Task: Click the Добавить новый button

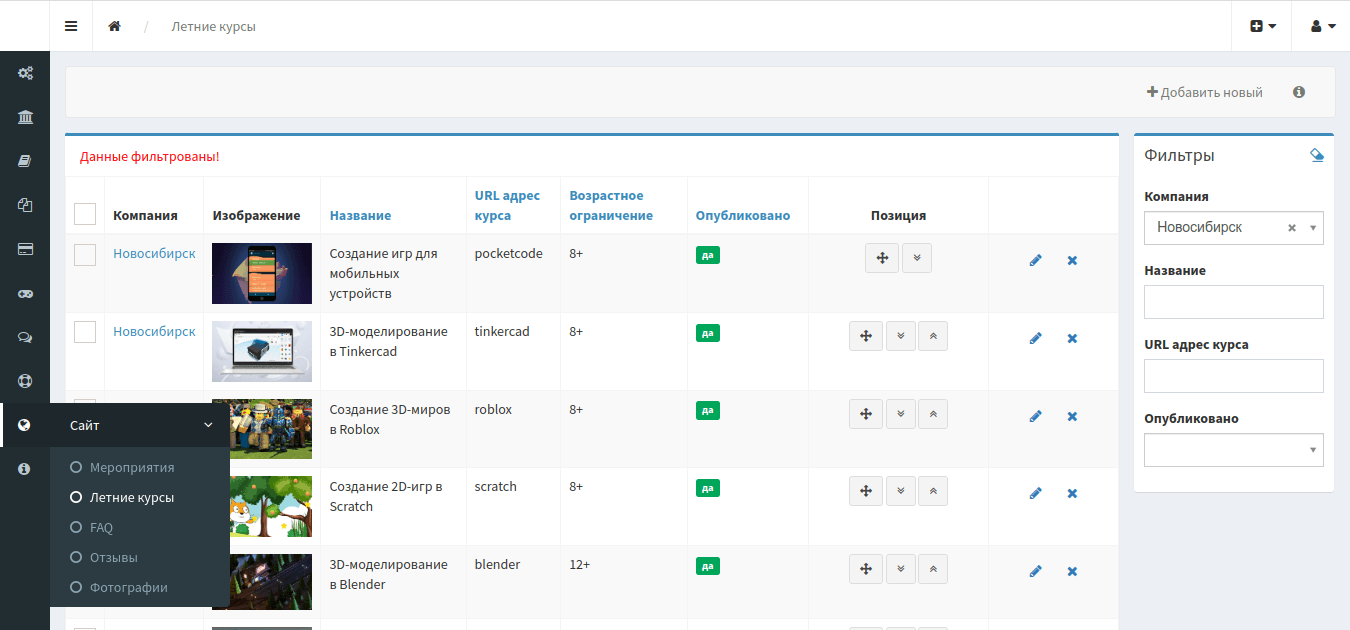Action: pyautogui.click(x=1205, y=92)
